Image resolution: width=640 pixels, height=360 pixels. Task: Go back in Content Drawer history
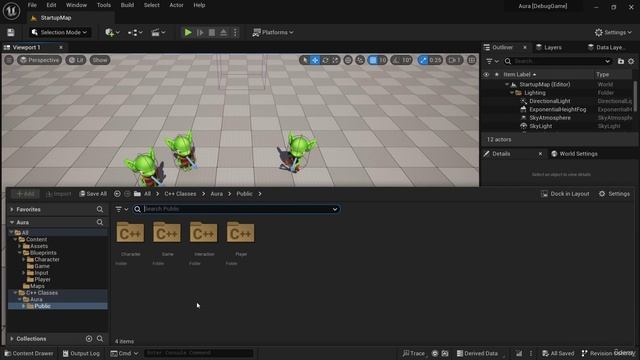point(117,194)
